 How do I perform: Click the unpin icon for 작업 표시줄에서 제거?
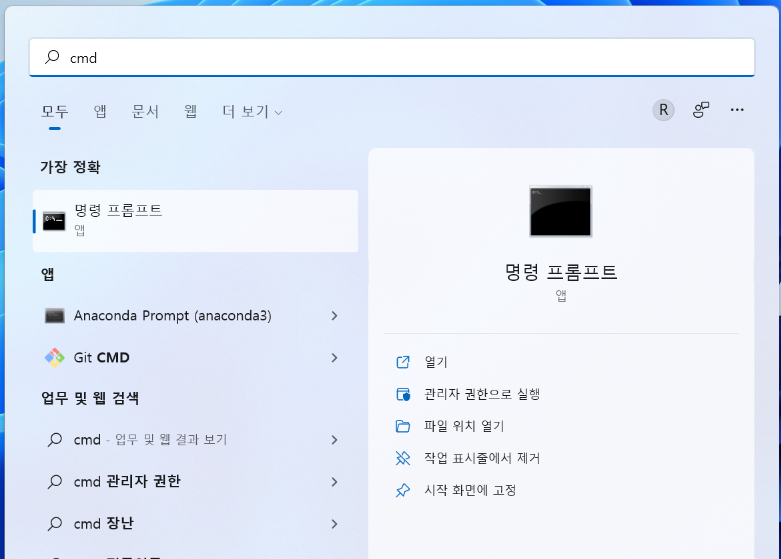(x=403, y=458)
